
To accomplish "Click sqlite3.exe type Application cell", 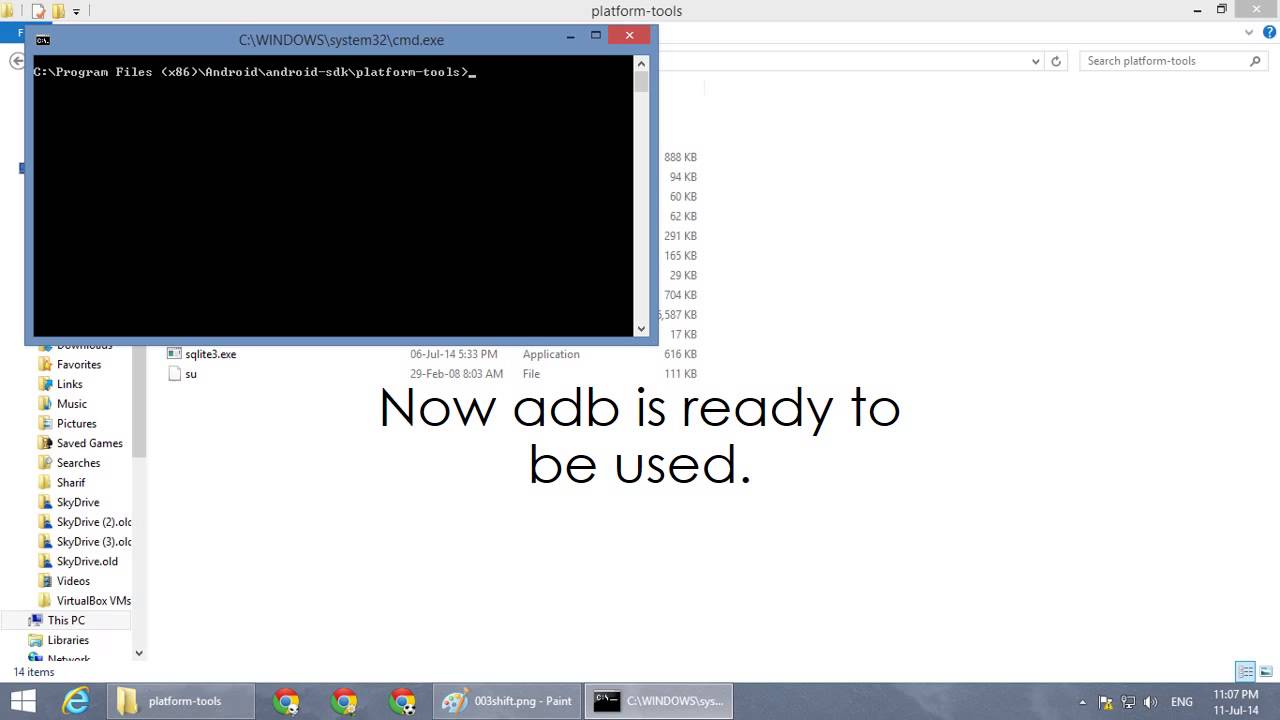I will [551, 354].
